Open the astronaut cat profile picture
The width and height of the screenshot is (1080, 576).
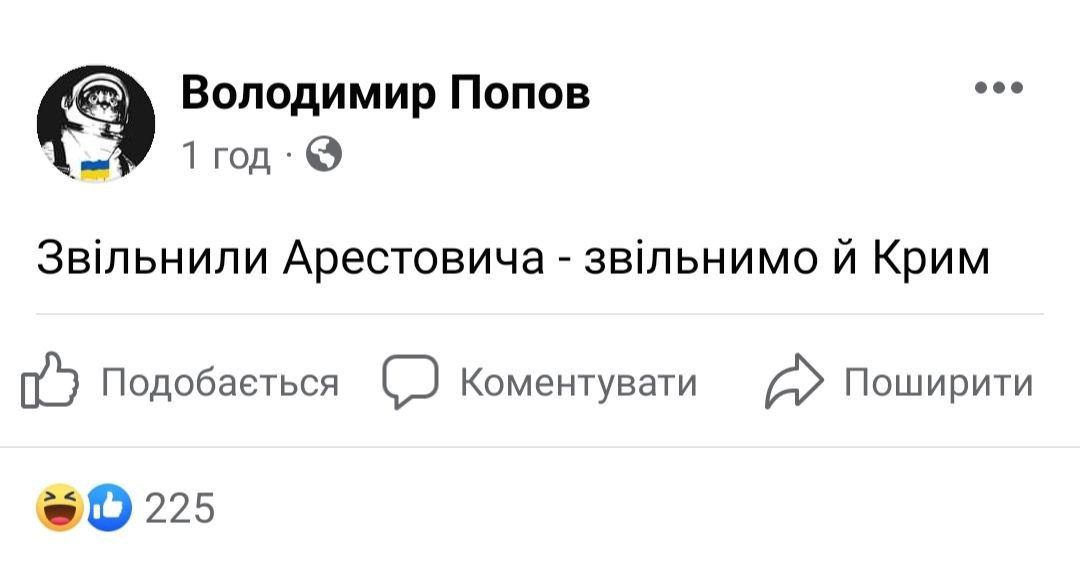[96, 124]
